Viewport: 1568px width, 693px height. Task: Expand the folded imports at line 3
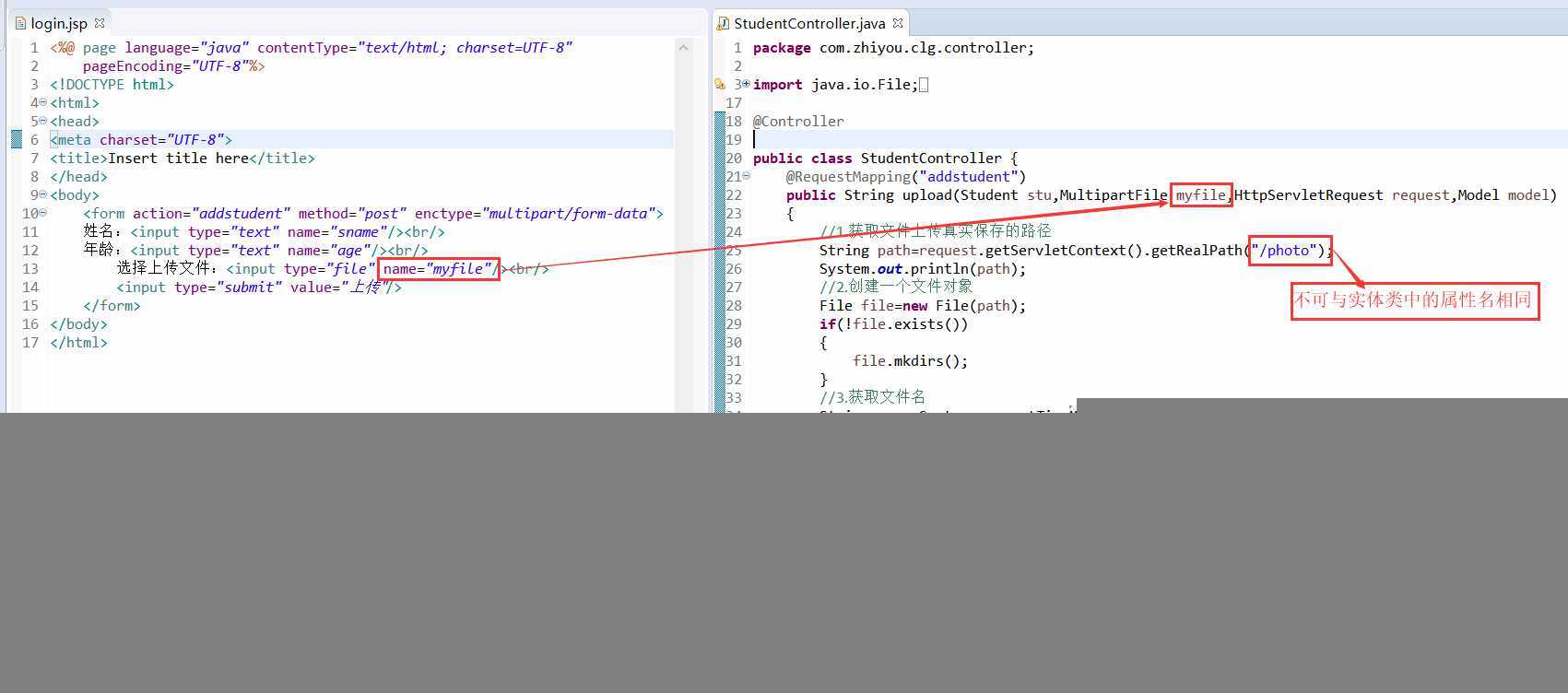(746, 83)
